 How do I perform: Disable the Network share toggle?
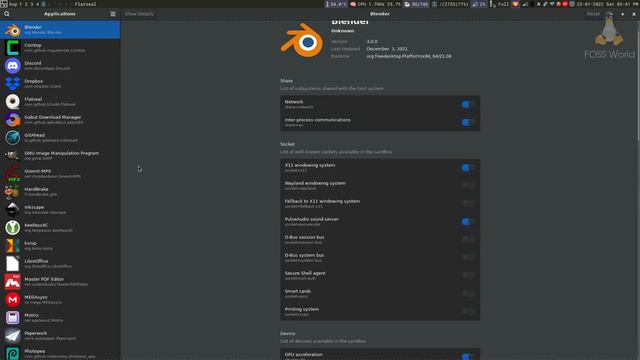[467, 104]
